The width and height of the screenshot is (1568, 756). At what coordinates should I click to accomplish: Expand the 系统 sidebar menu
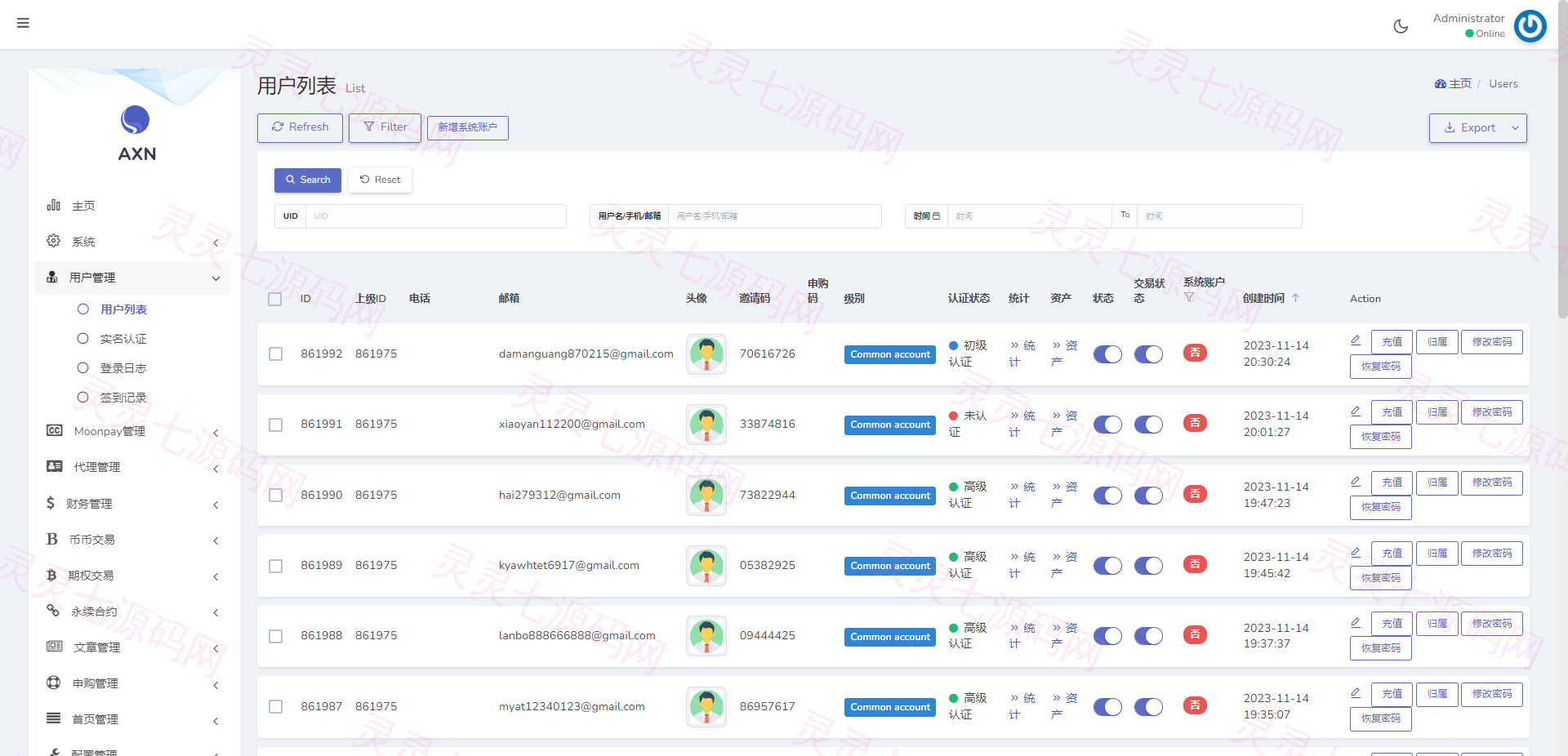132,242
